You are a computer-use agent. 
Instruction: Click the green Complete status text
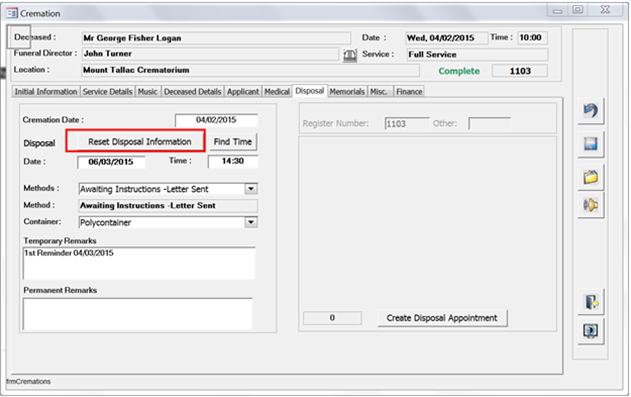(459, 71)
